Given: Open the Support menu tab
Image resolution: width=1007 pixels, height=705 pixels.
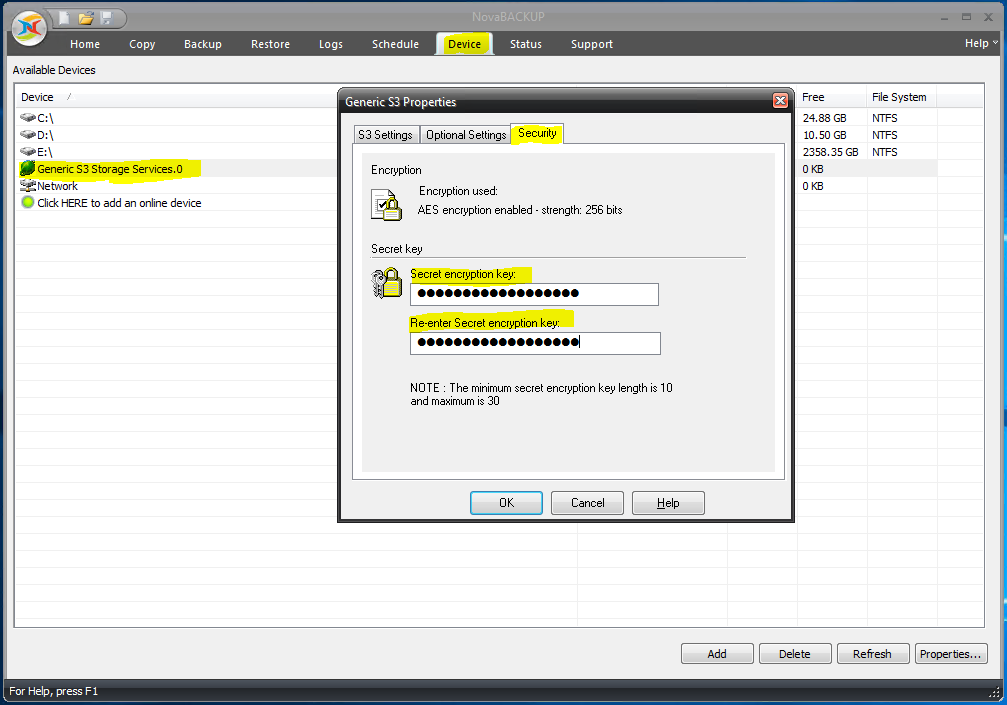Looking at the screenshot, I should pos(591,44).
